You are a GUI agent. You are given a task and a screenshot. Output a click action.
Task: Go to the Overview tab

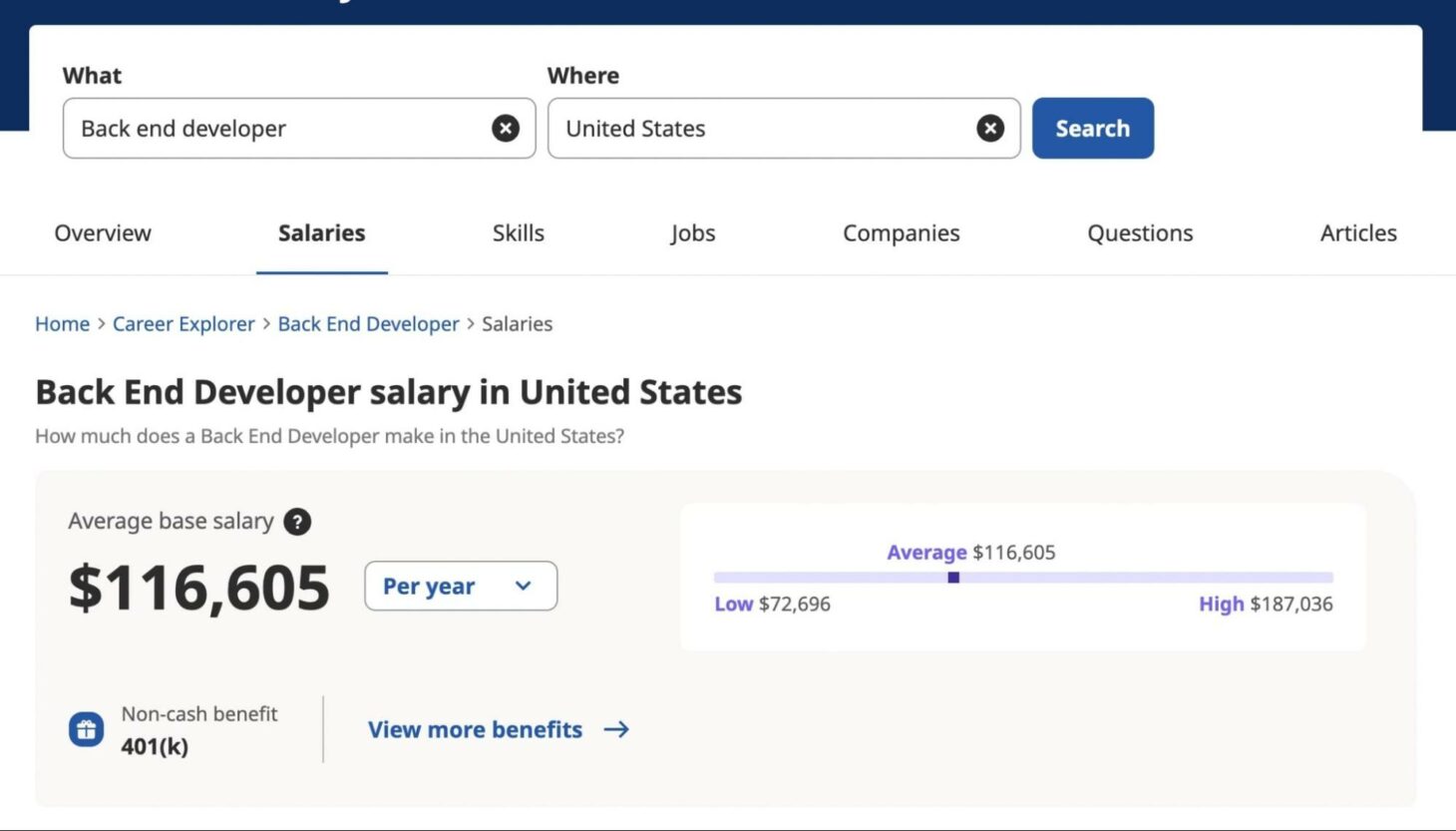103,232
